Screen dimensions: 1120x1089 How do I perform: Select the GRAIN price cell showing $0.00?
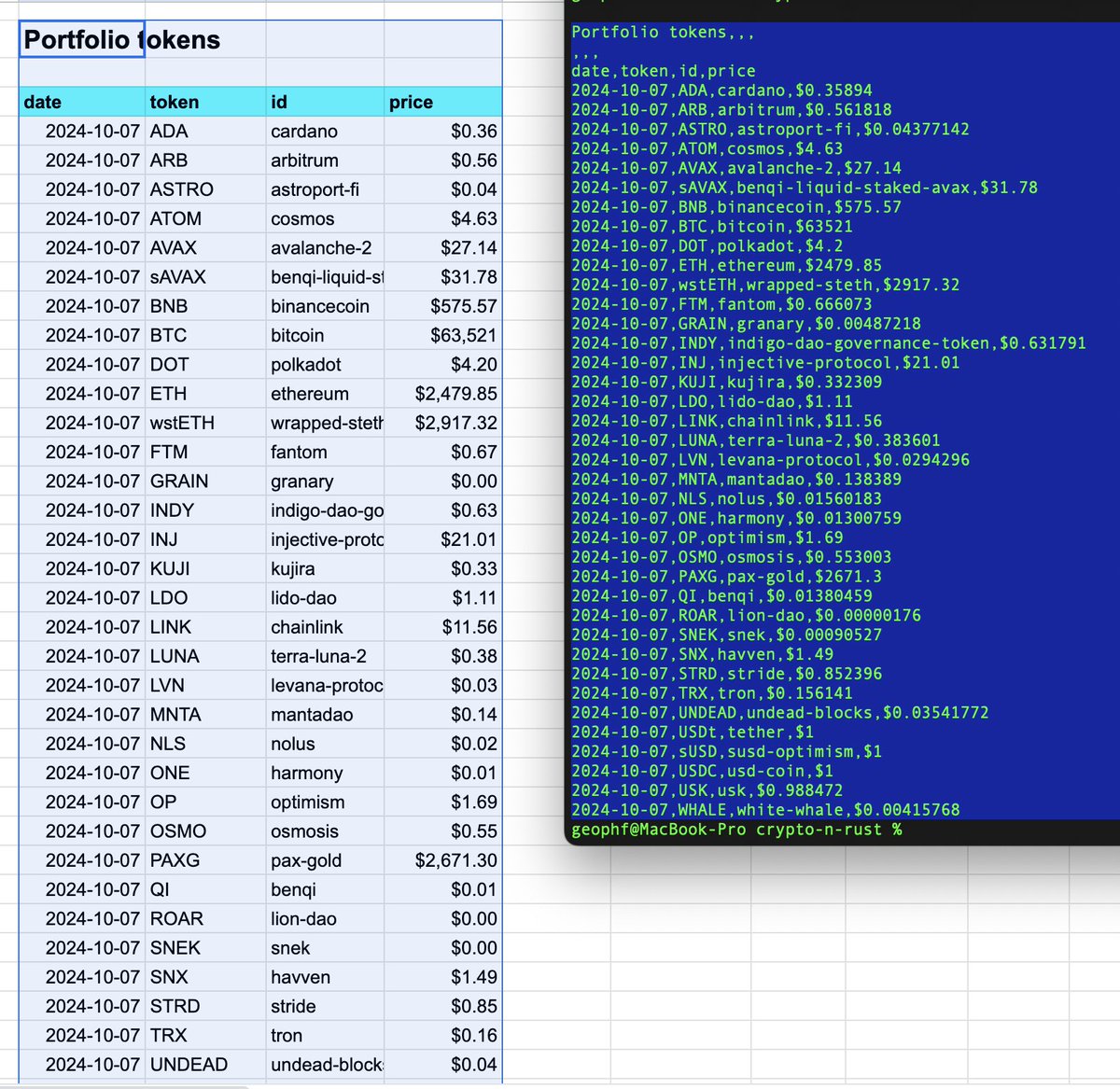click(443, 481)
